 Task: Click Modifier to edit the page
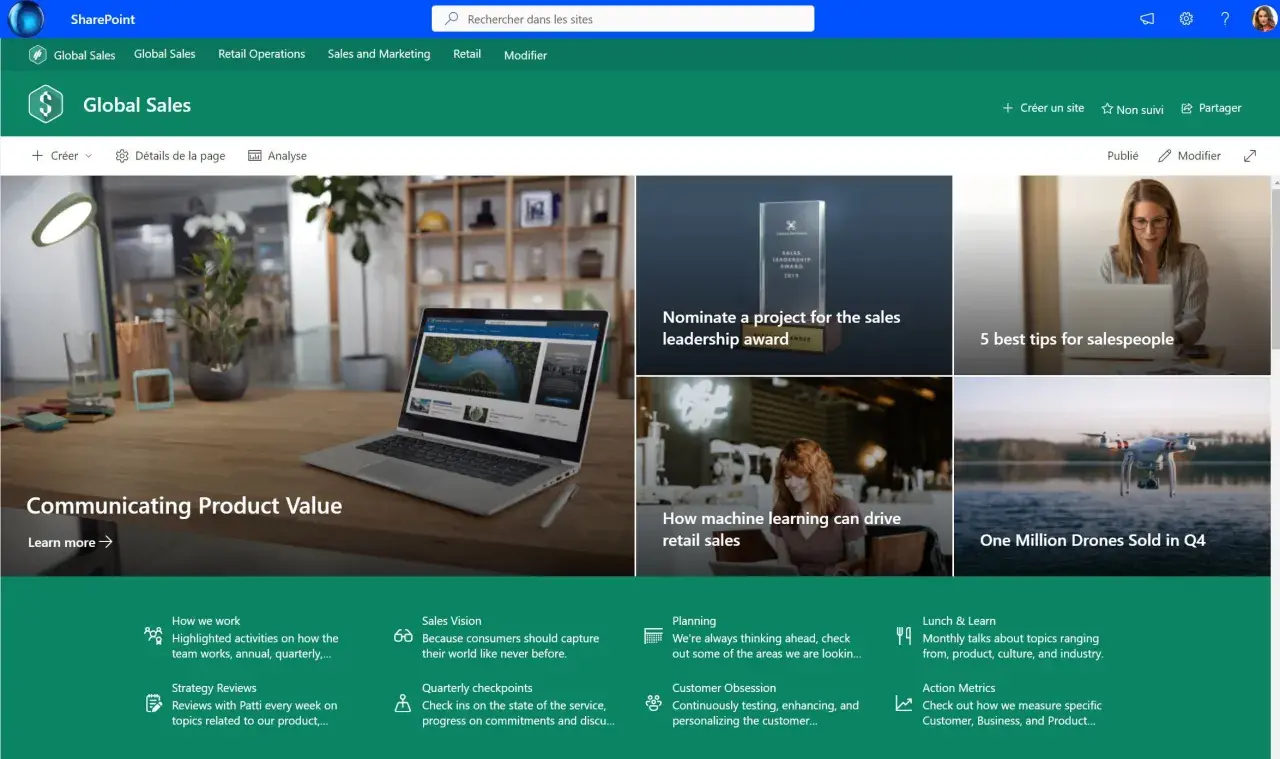point(1189,156)
